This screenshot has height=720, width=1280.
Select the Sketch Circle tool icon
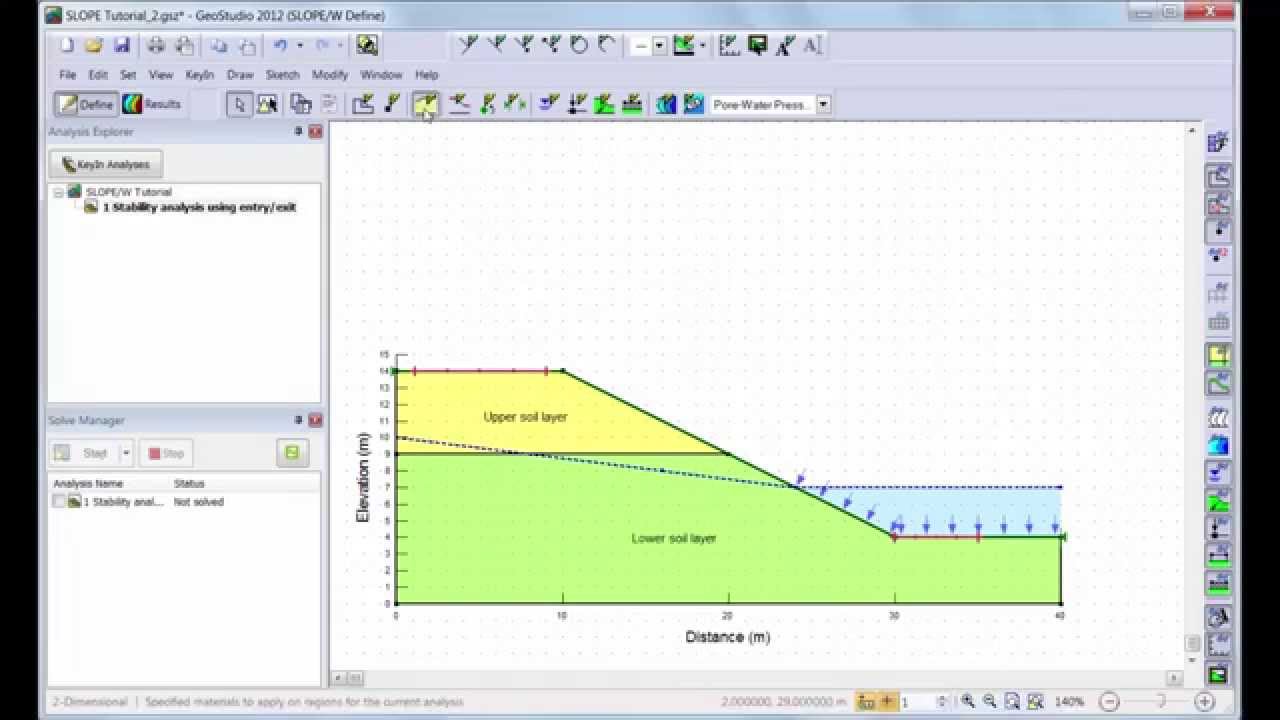pos(579,46)
